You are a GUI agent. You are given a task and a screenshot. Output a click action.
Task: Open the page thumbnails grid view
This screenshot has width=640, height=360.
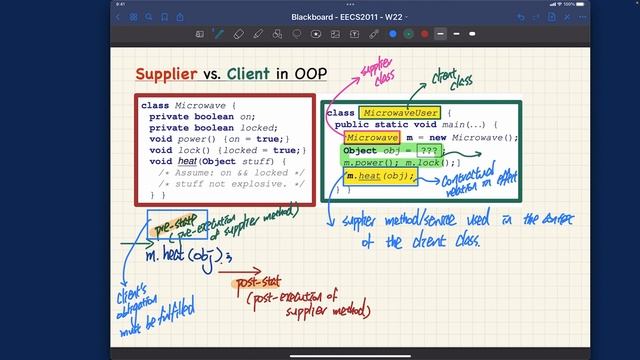(133, 17)
